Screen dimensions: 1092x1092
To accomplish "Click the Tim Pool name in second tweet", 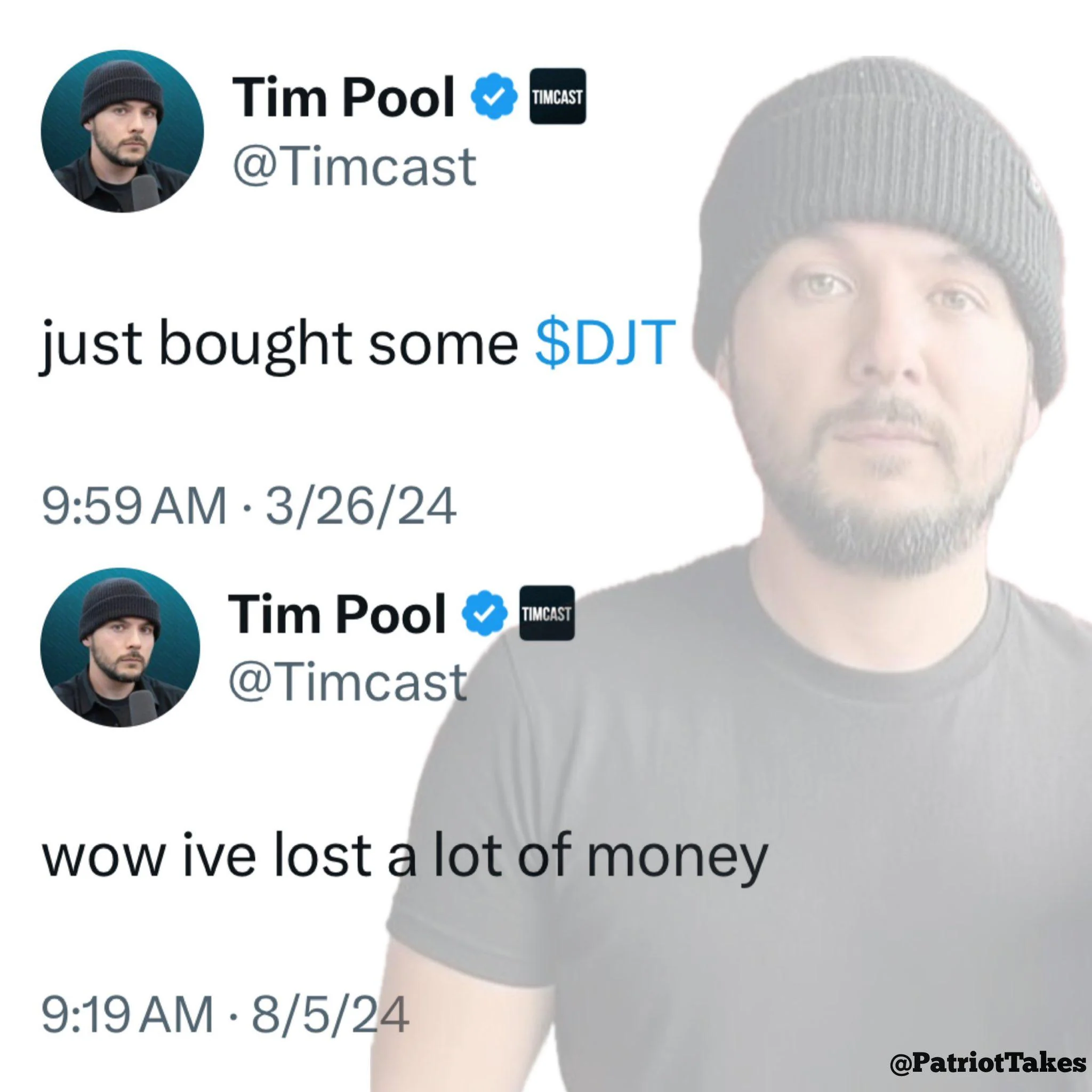I will [337, 614].
